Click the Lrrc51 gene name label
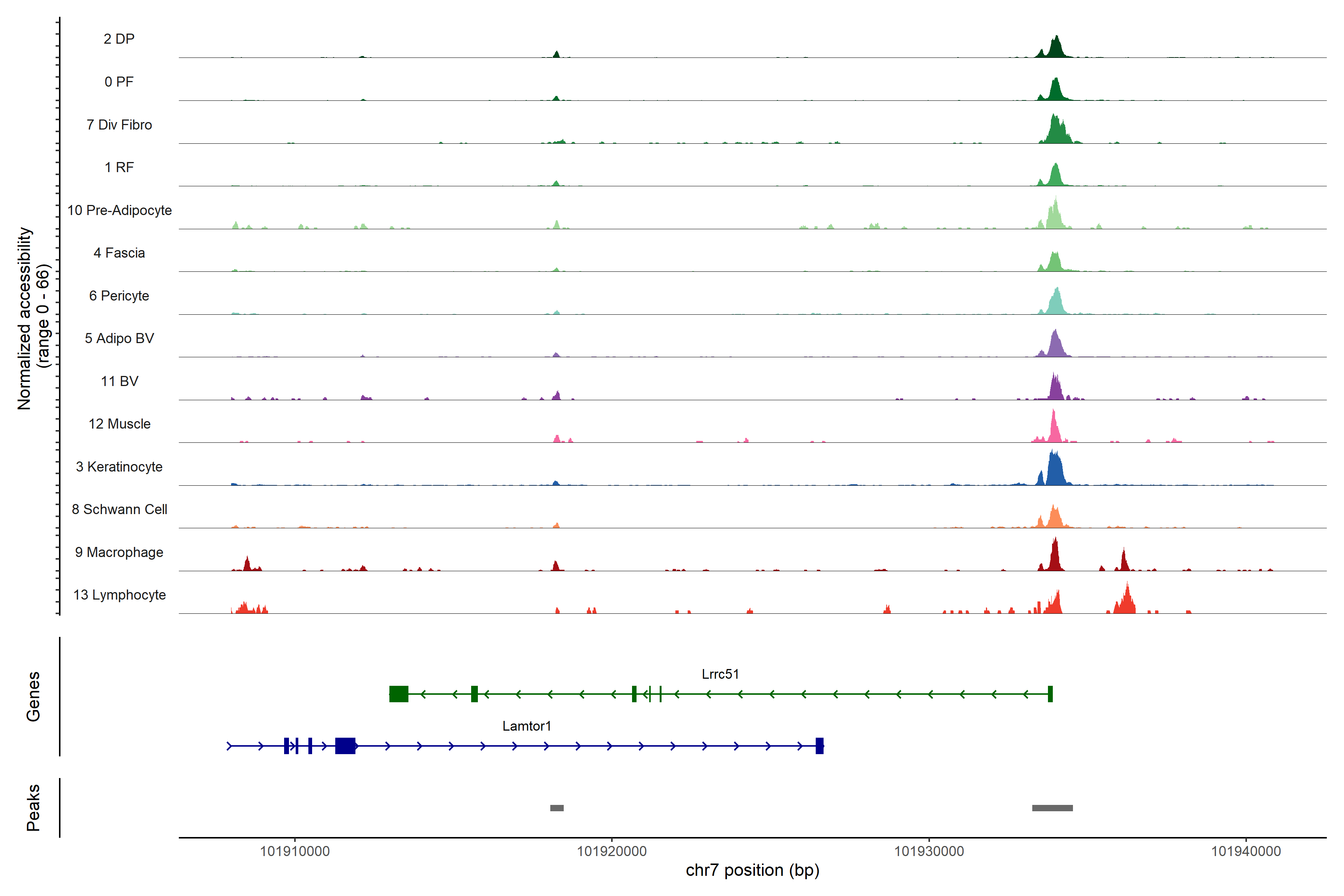Viewport: 1344px width, 896px height. coord(720,674)
